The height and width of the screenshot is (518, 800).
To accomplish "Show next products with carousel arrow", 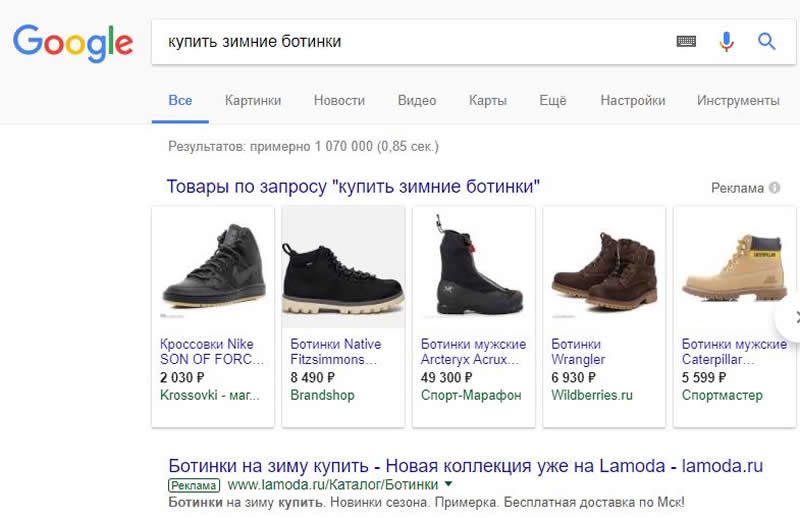I will (x=792, y=318).
